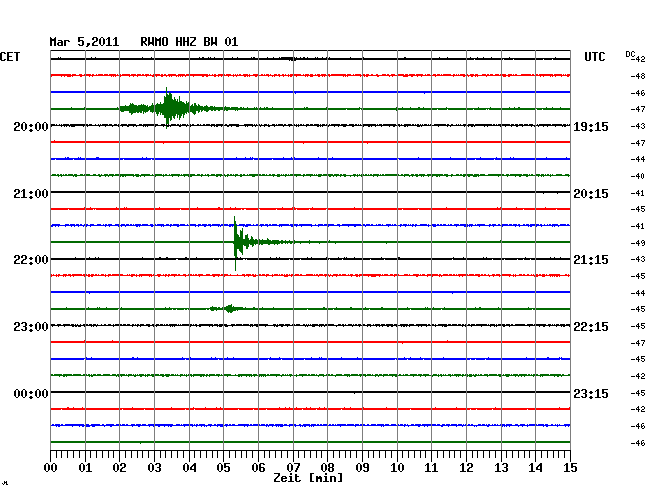Click the bottom axis minute label "01"
This screenshot has height=494, width=650.
(85, 468)
